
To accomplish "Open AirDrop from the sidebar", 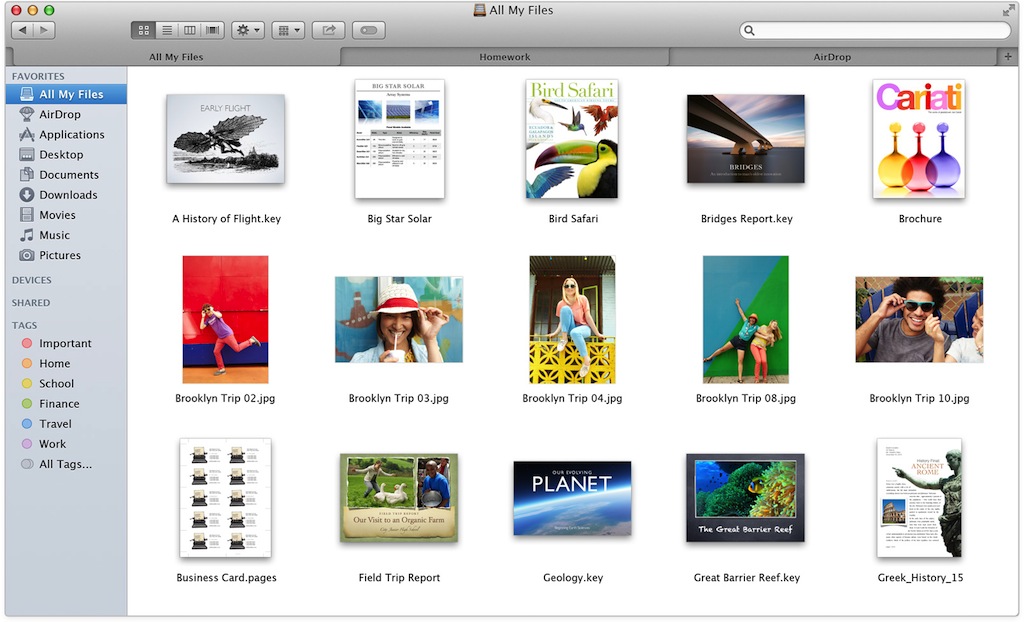I will point(60,114).
